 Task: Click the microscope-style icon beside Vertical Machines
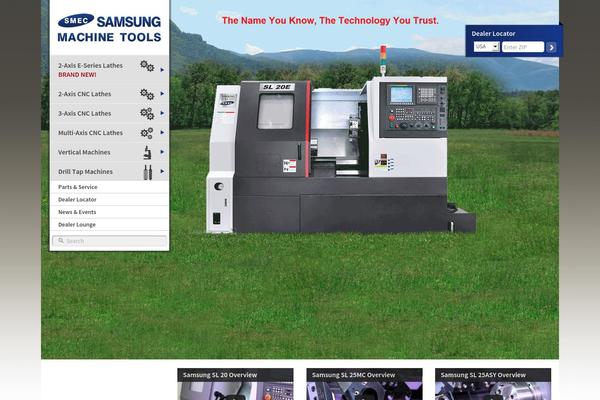(x=147, y=152)
